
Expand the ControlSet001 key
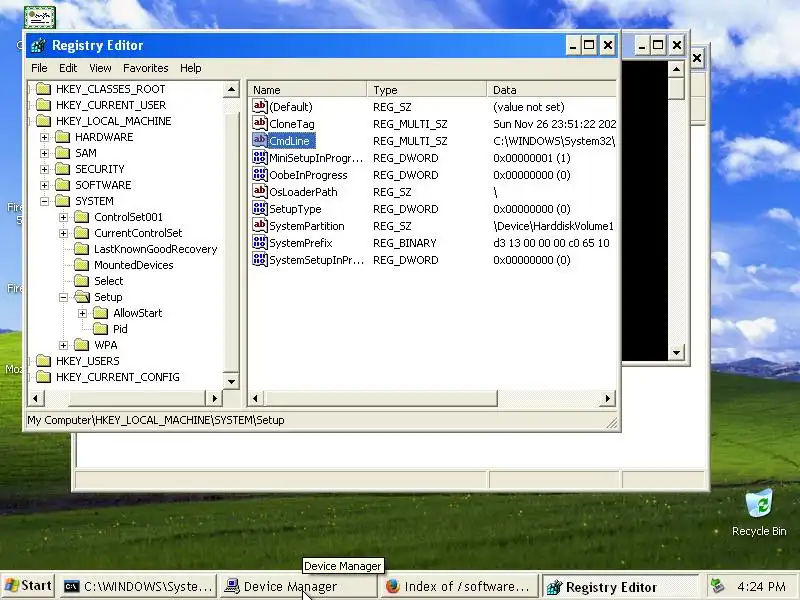pos(63,217)
